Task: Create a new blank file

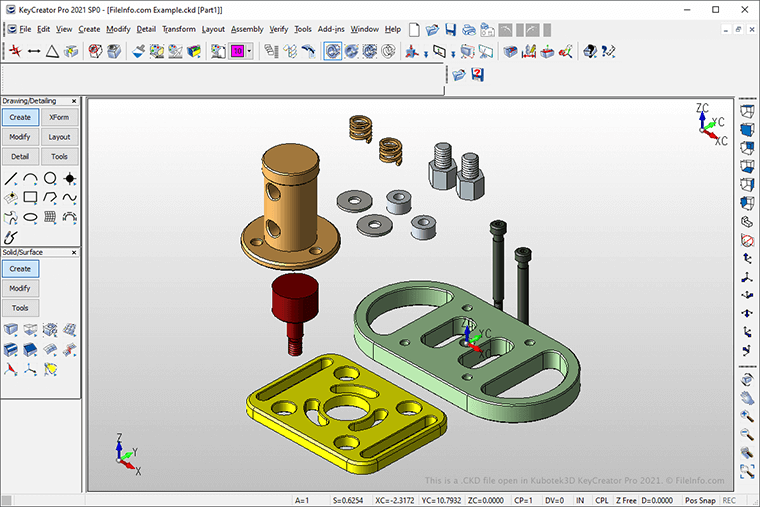Action: [x=414, y=30]
